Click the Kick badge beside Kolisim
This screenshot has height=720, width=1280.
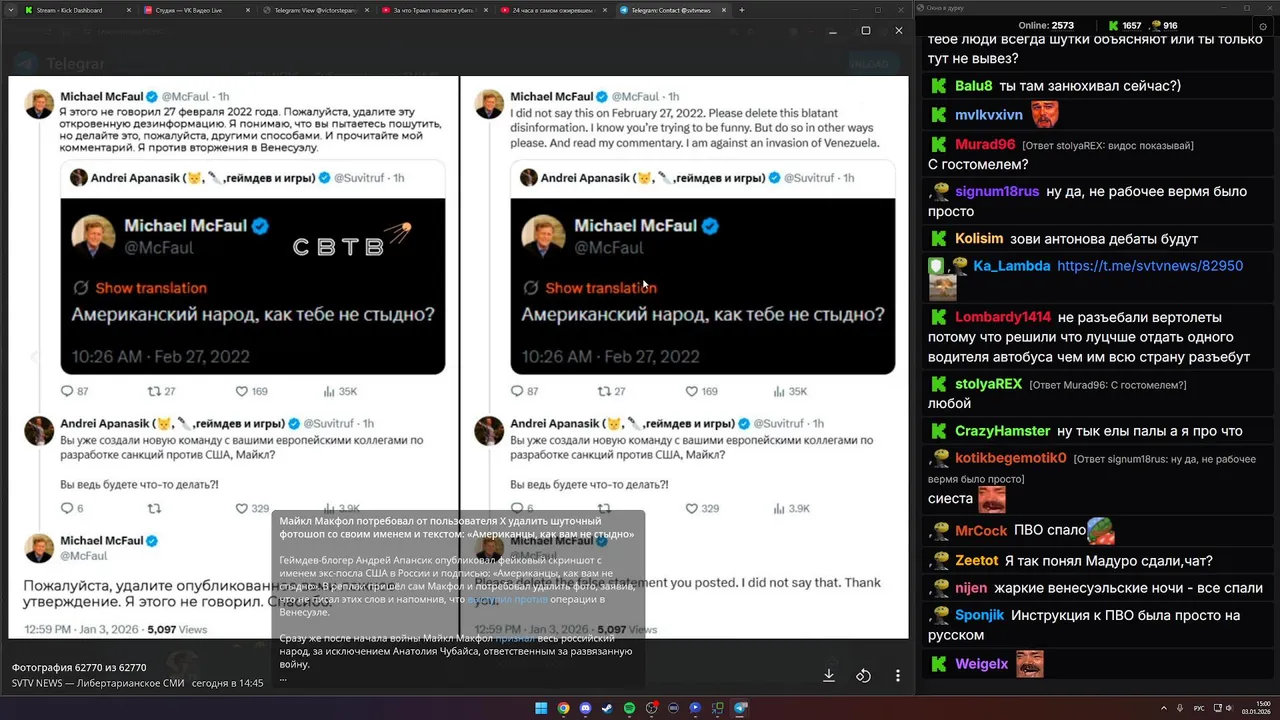(x=938, y=239)
